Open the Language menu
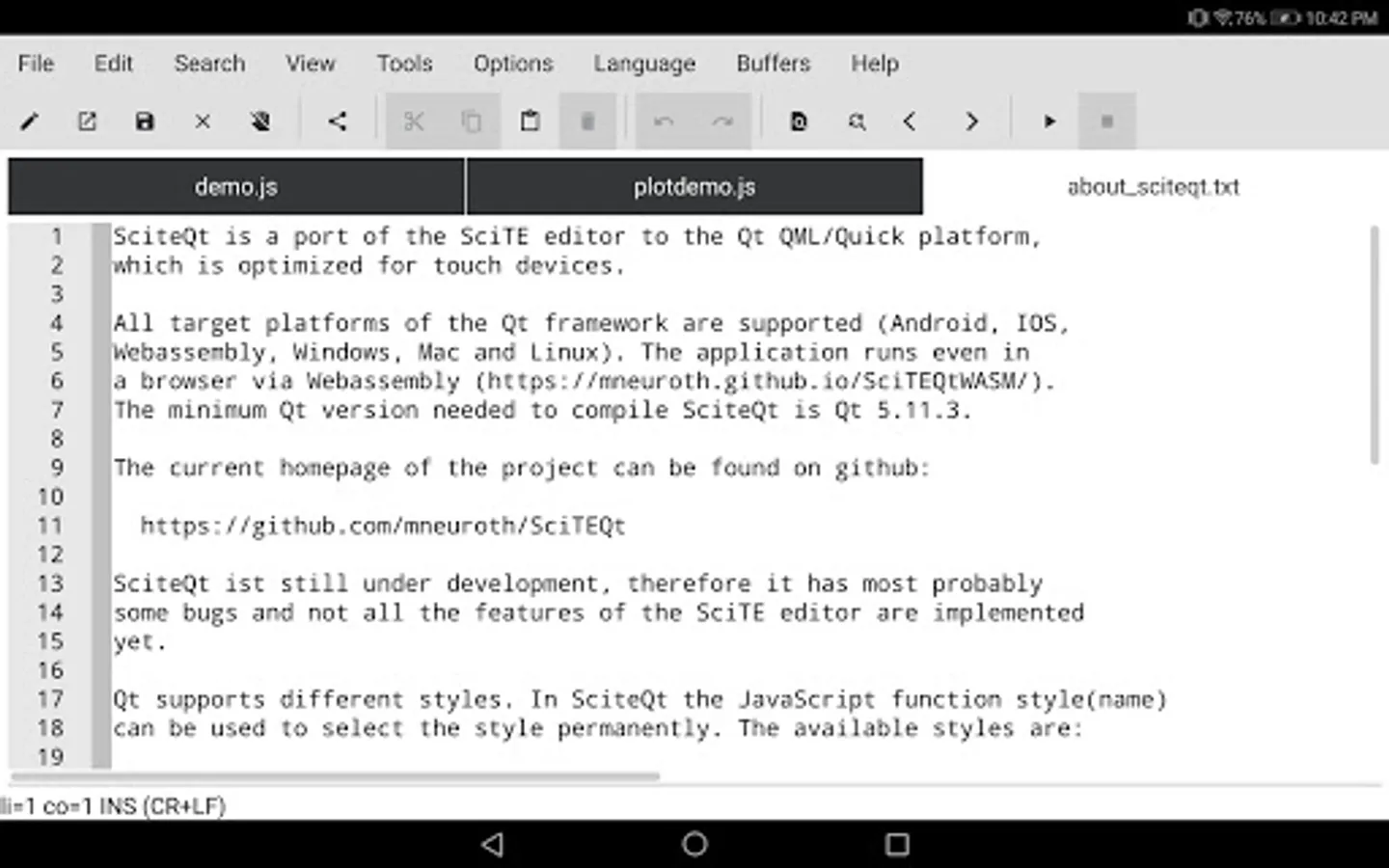The height and width of the screenshot is (868, 1389). click(644, 64)
